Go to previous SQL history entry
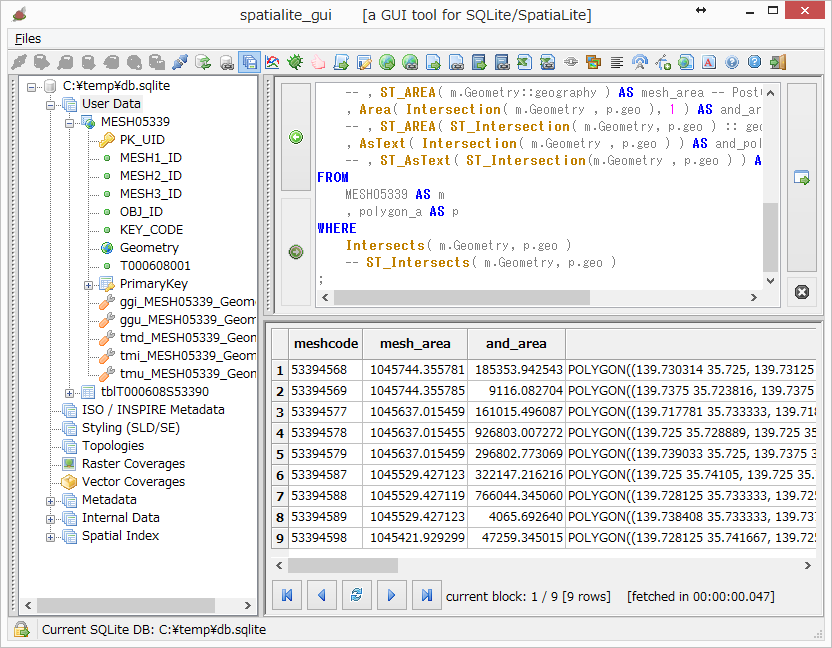Image resolution: width=832 pixels, height=648 pixels. click(x=296, y=137)
